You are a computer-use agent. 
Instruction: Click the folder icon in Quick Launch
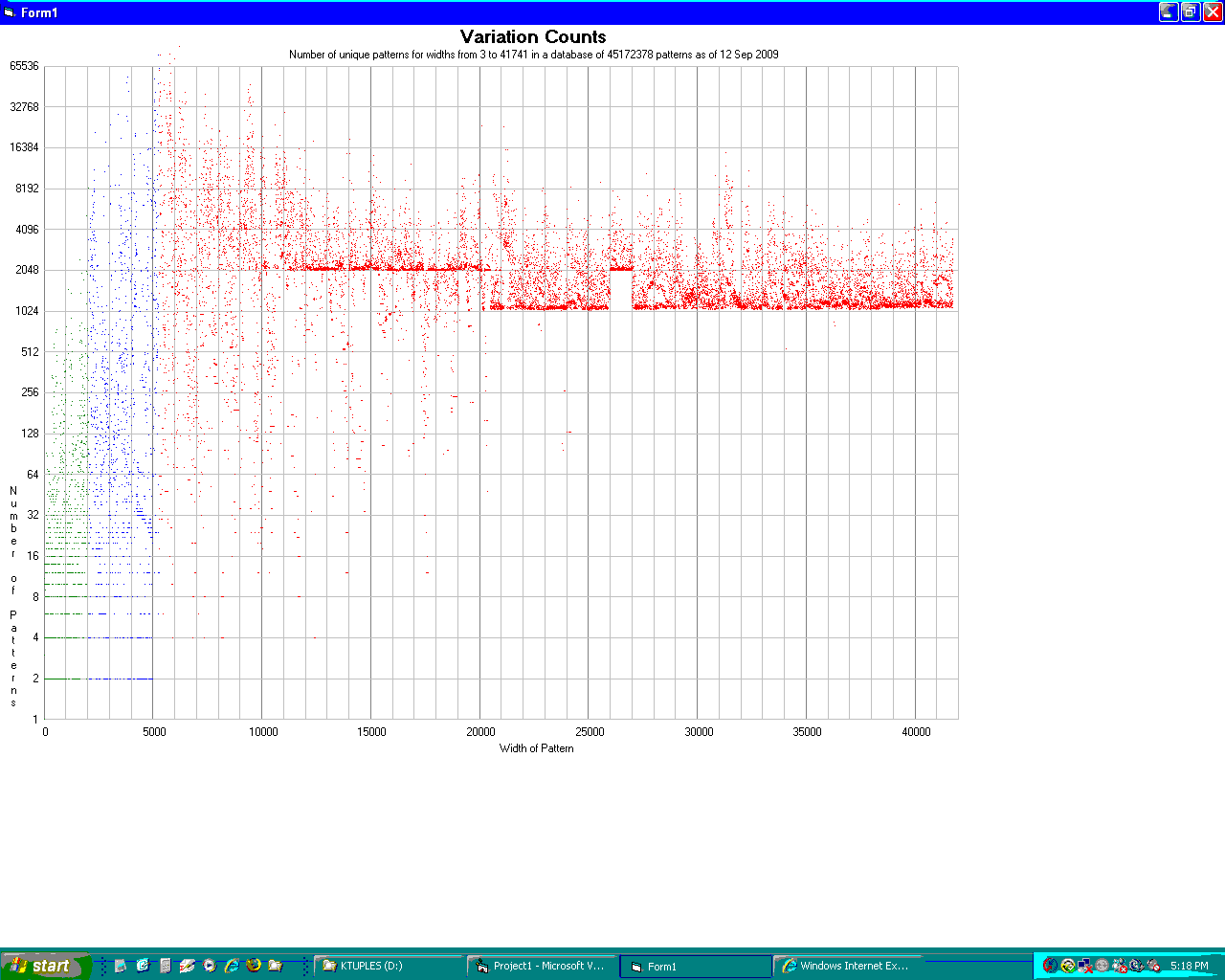[x=276, y=966]
